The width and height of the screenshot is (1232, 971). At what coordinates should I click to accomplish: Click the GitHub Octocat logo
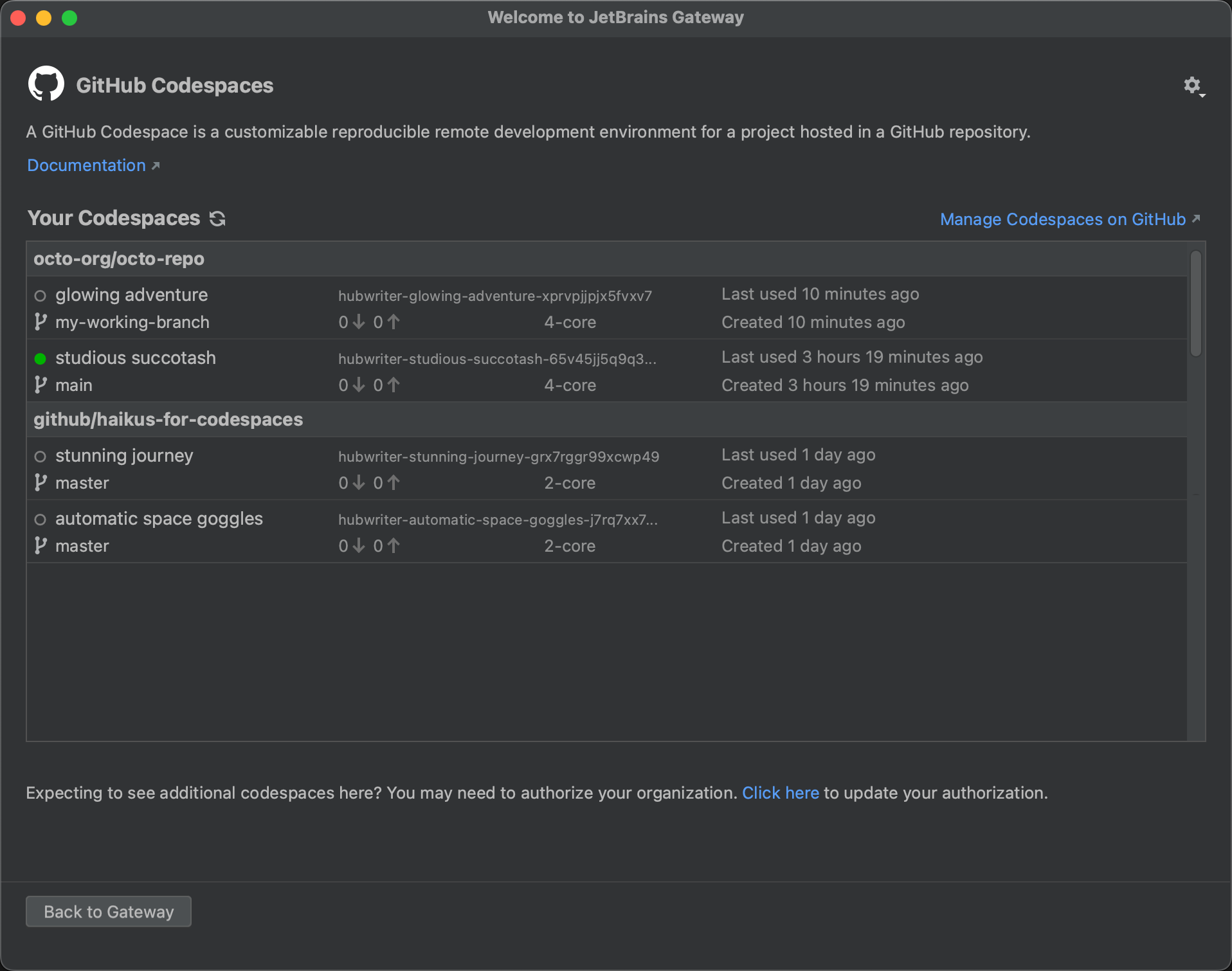[x=46, y=84]
